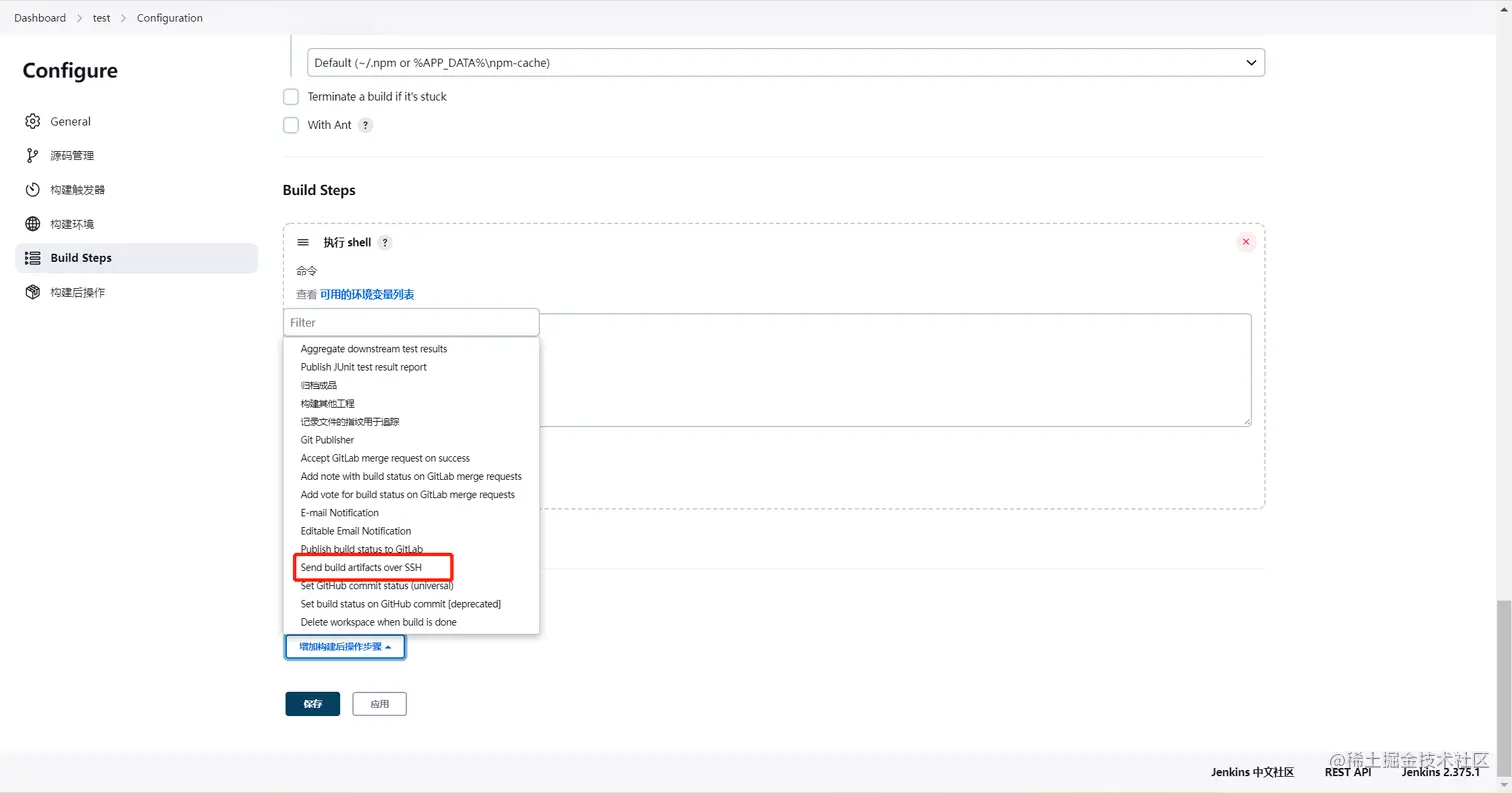Click the 构建环境 globe icon
1512x793 pixels.
tap(32, 224)
